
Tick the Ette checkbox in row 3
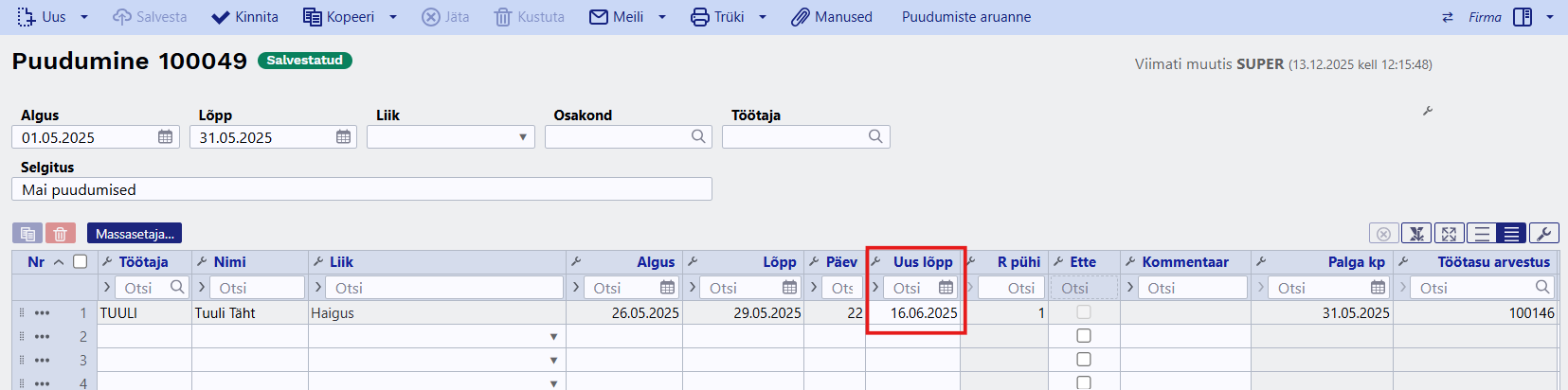coord(1084,360)
